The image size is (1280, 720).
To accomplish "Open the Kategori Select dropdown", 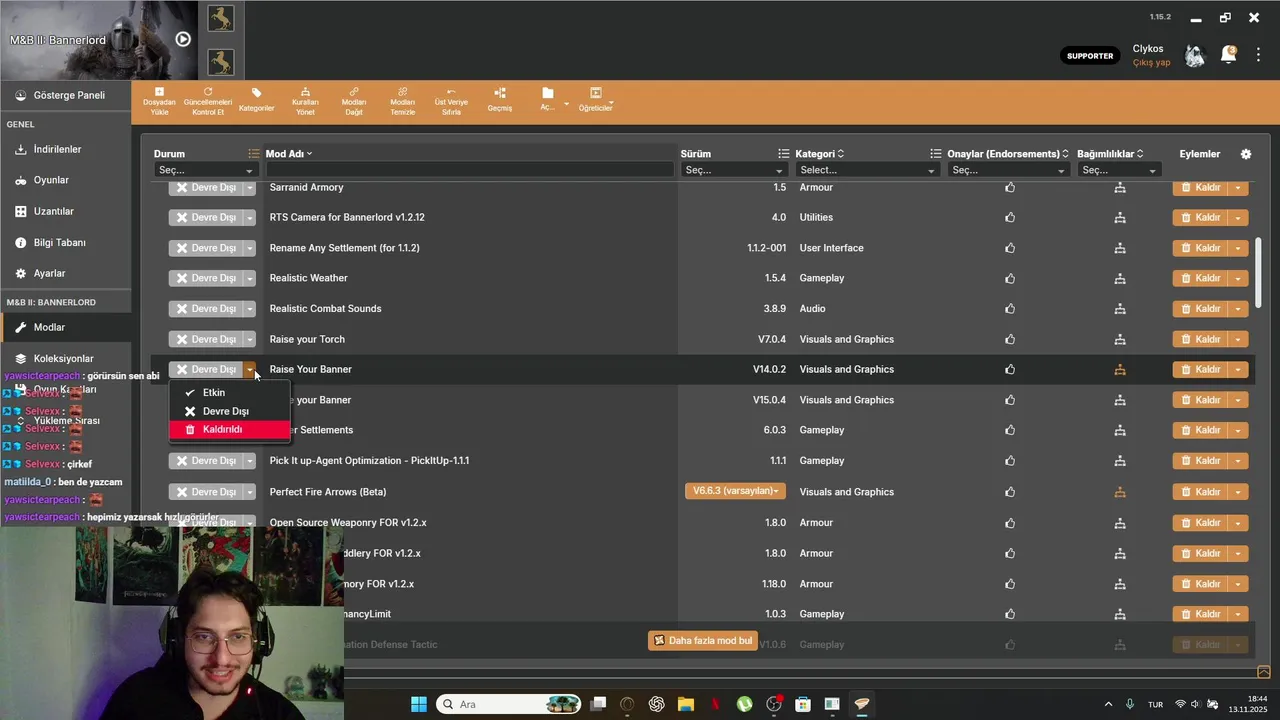I will click(x=866, y=170).
